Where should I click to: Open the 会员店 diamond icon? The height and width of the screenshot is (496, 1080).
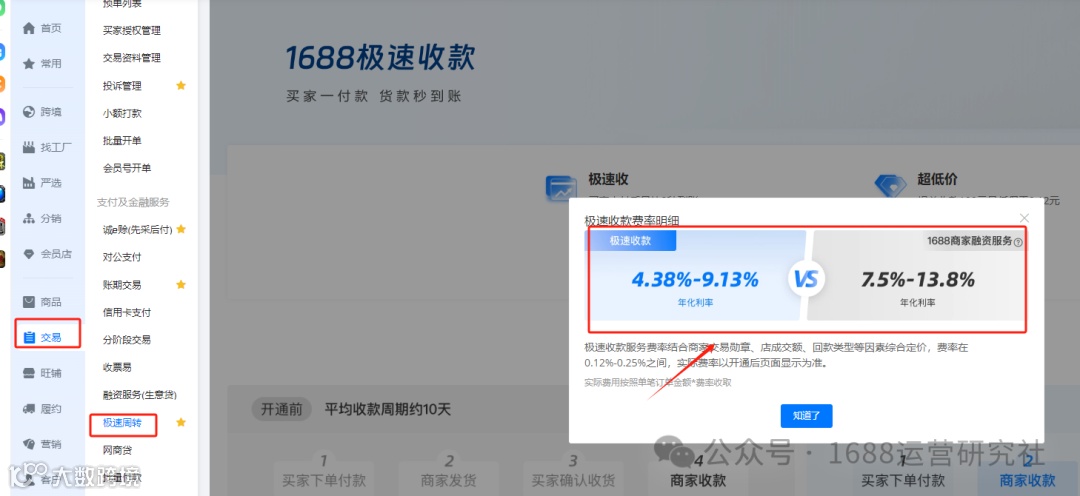[x=28, y=254]
